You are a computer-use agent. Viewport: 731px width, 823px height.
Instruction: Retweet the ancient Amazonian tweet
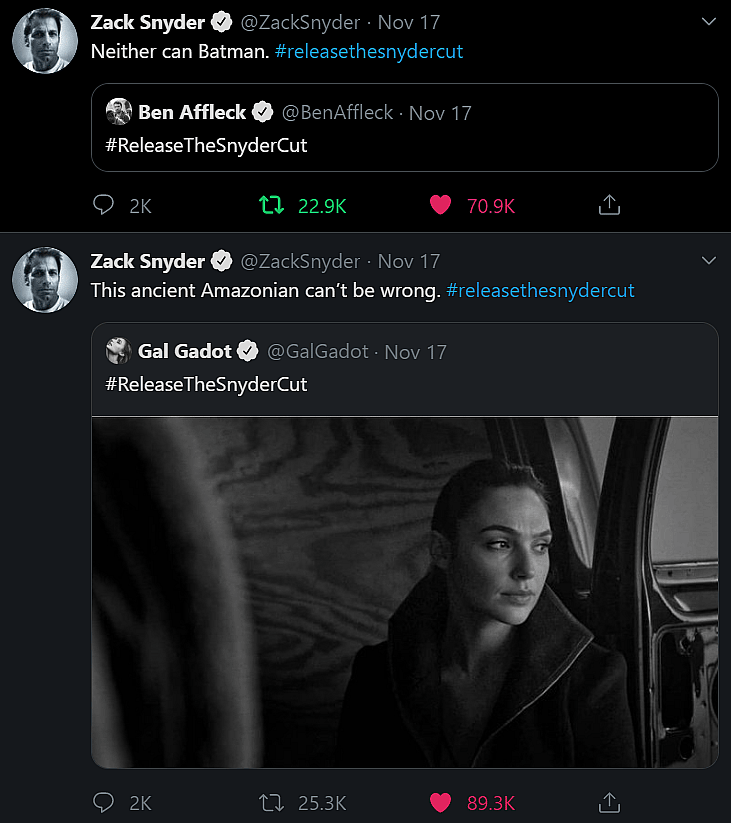[271, 802]
